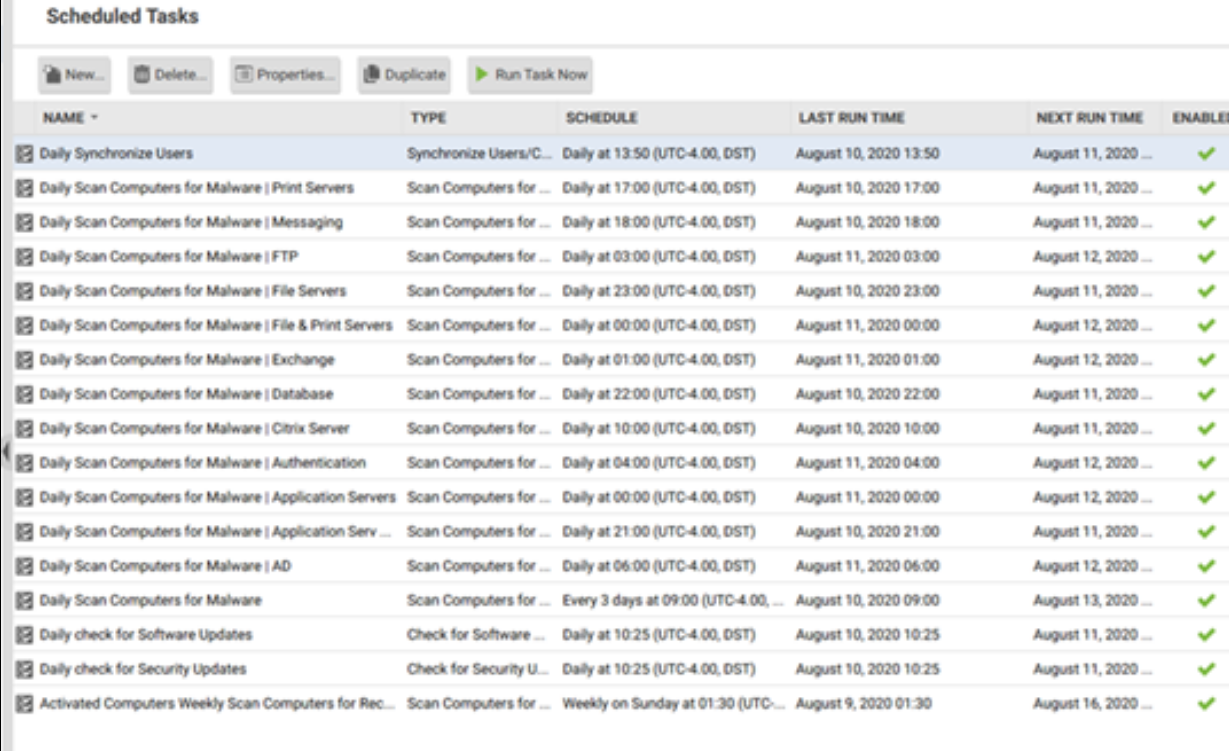Click enabled checkmark of AD scan row
This screenshot has width=1229, height=751.
pos(1206,566)
